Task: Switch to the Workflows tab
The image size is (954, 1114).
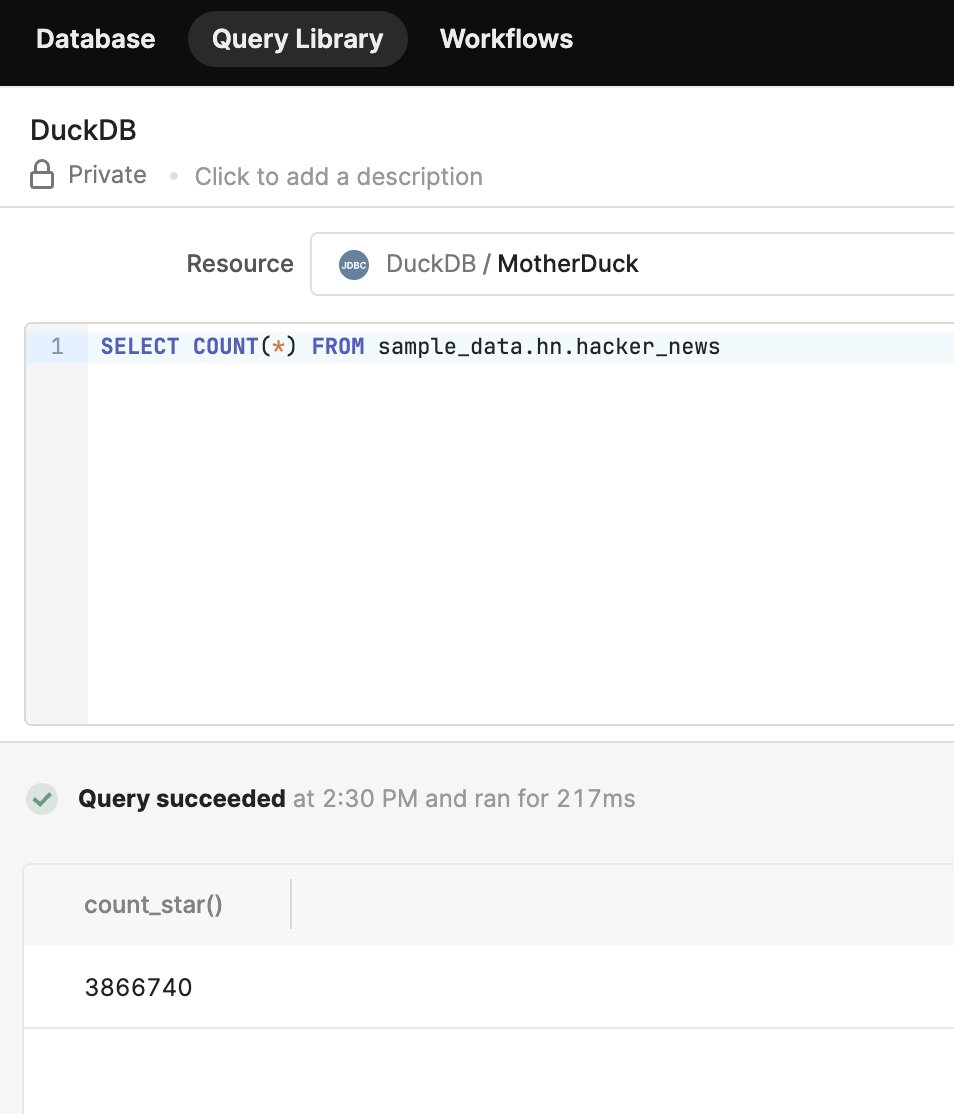Action: coord(506,39)
